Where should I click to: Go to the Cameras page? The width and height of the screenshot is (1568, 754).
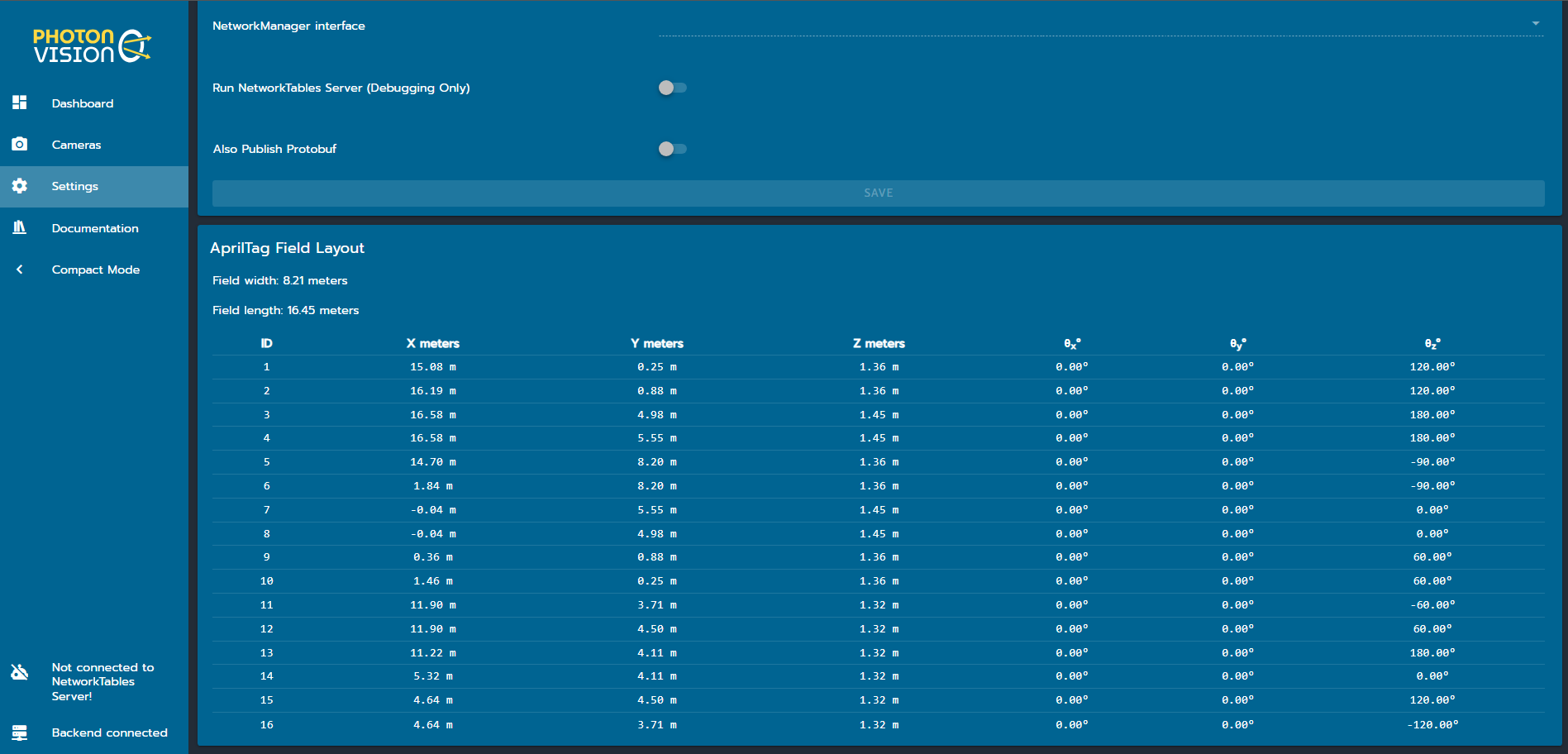(76, 145)
